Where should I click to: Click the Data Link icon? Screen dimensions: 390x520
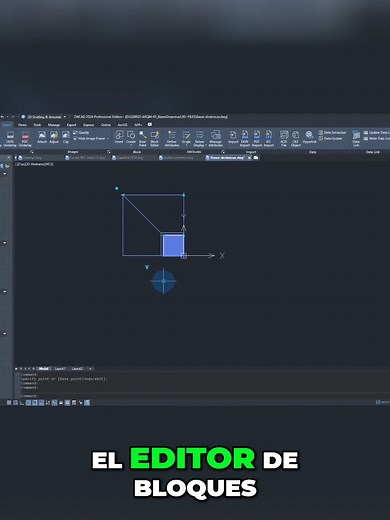tap(356, 139)
